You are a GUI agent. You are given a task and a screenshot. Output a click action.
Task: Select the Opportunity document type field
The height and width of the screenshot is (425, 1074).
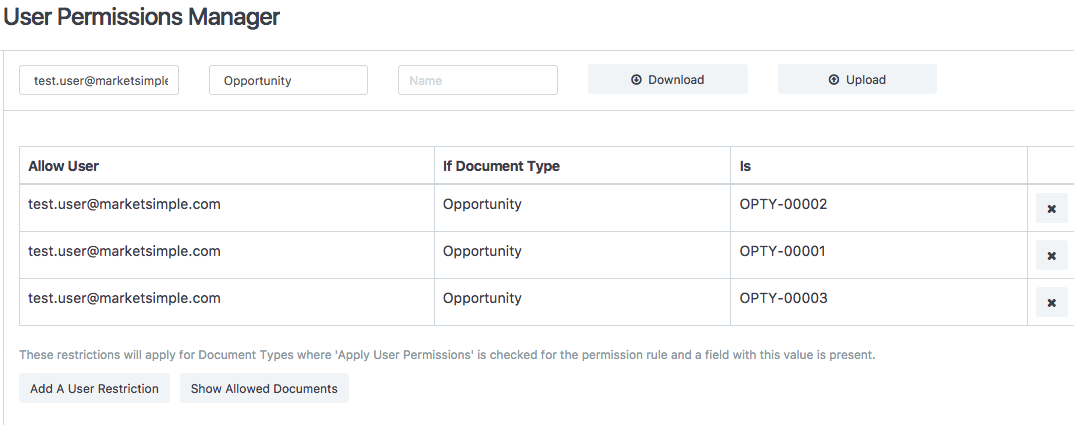pyautogui.click(x=288, y=80)
